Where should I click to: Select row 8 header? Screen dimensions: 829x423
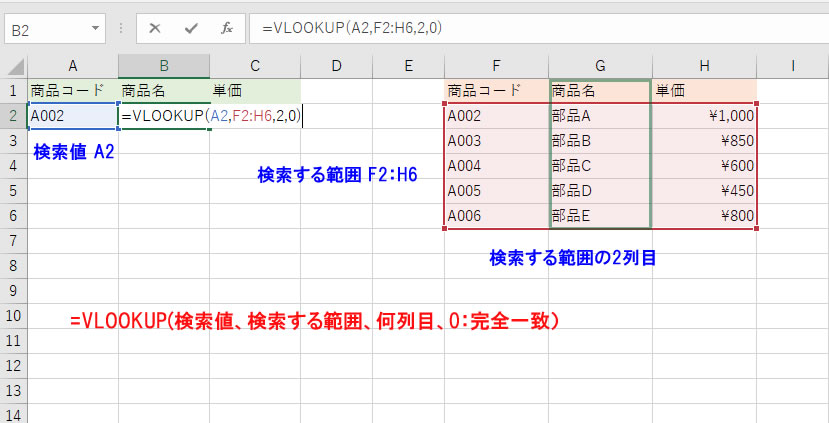point(14,266)
